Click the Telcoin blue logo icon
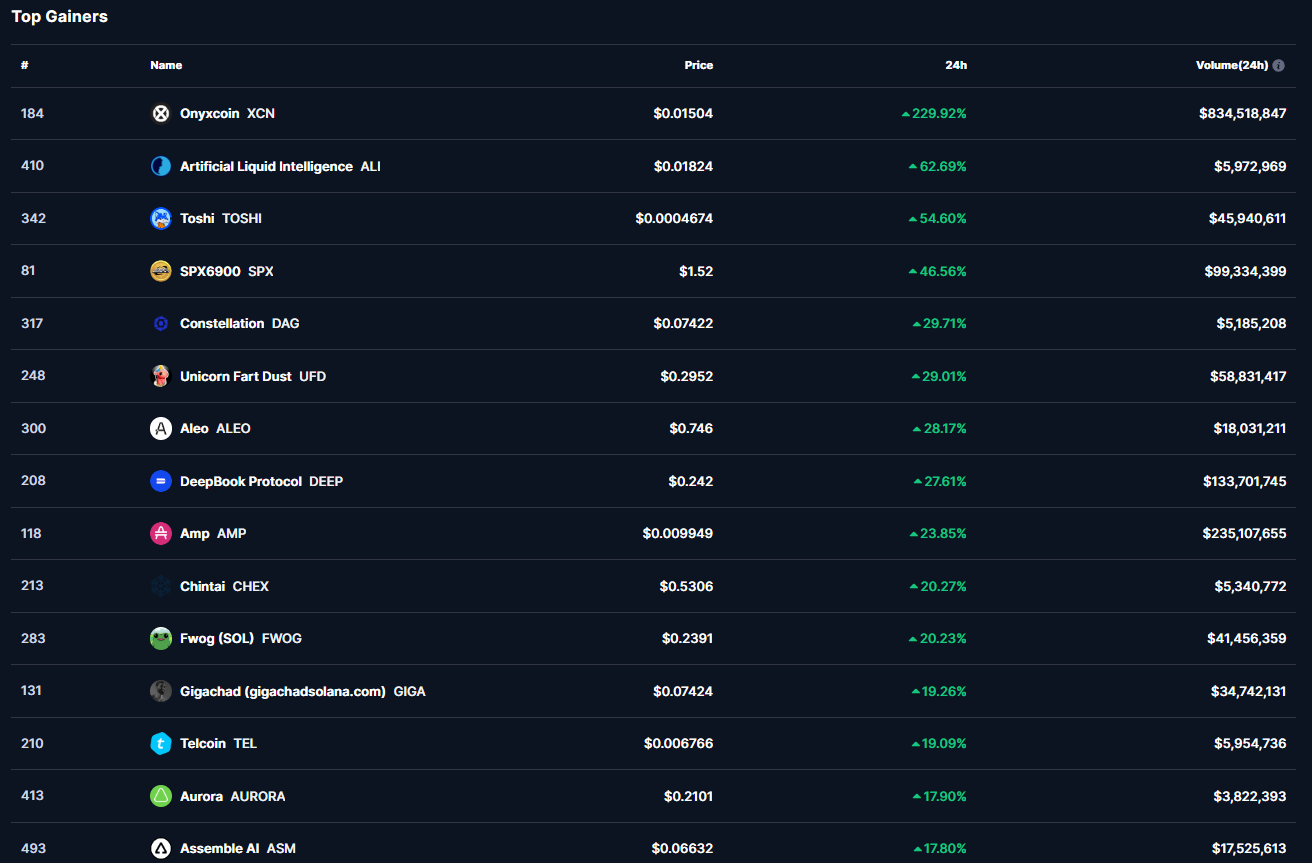Viewport: 1312px width, 863px height. pyautogui.click(x=160, y=743)
